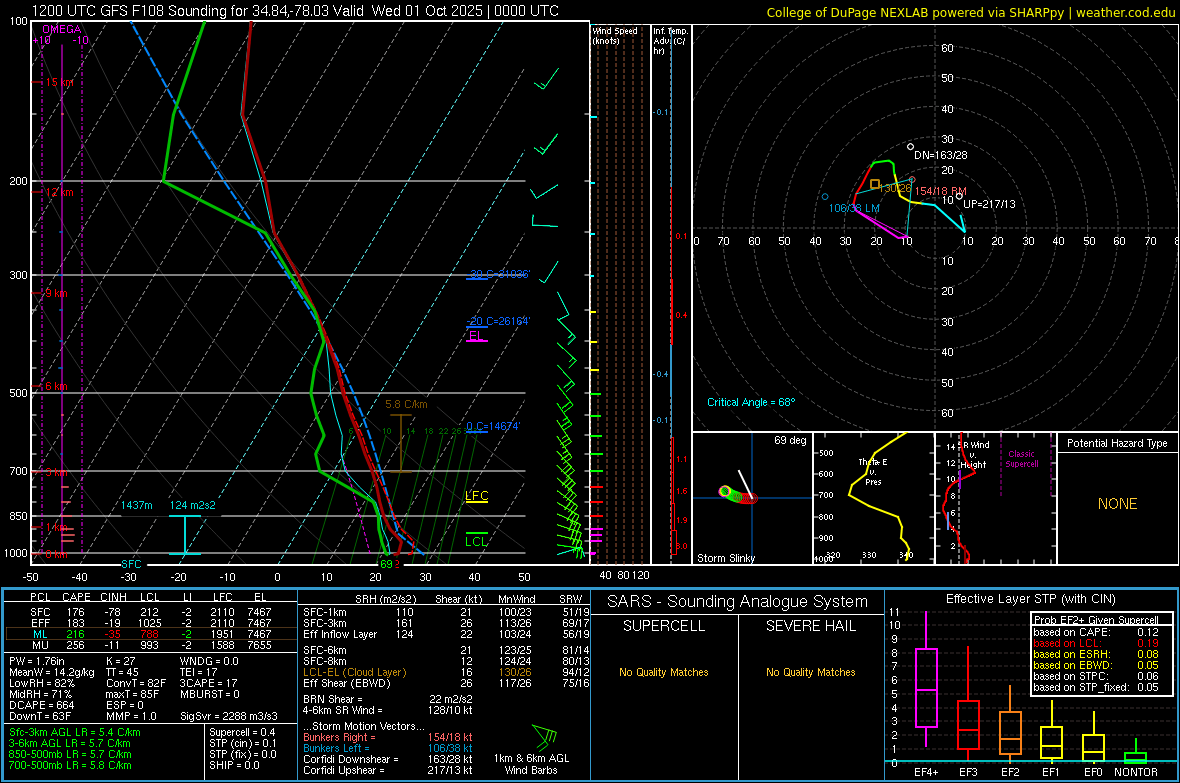Click the Prob EF2+ Given Supercell header
The height and width of the screenshot is (783, 1180).
click(x=1096, y=620)
